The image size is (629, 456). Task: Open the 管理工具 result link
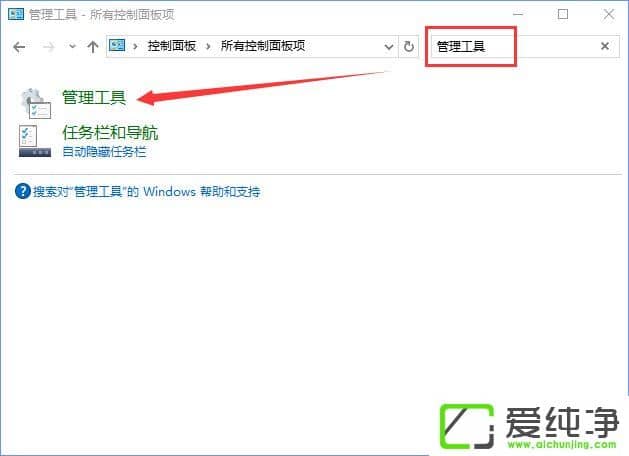point(94,97)
